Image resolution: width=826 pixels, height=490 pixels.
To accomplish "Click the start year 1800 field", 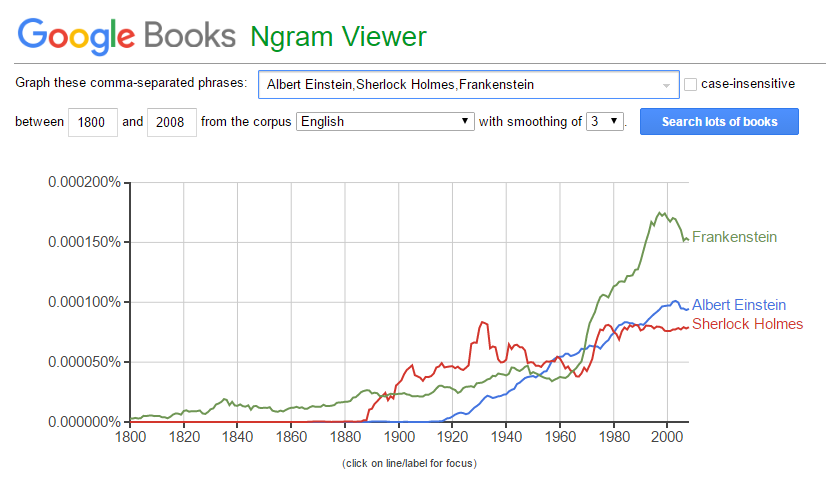I will [x=93, y=122].
